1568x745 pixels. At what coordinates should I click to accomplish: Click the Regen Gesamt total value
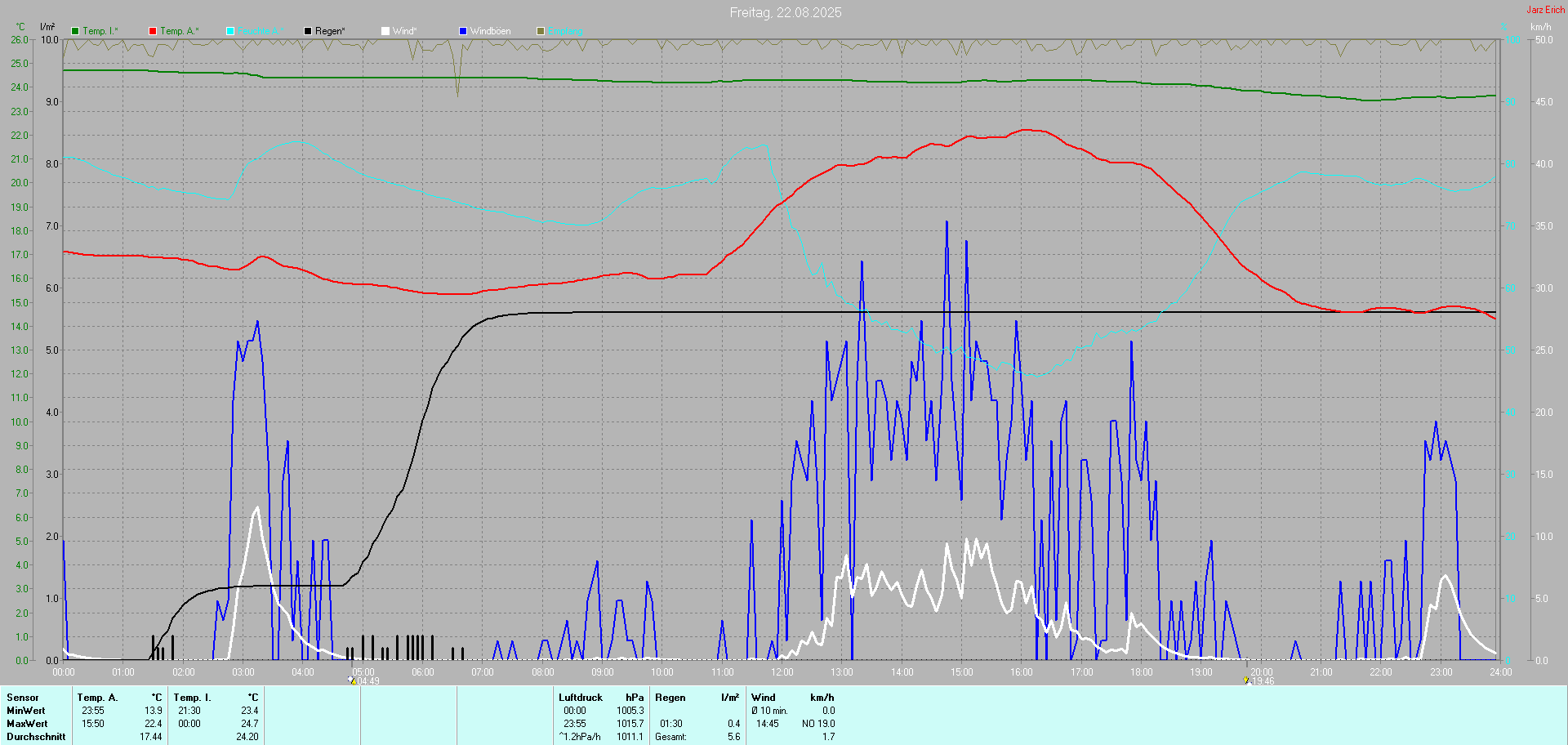pyautogui.click(x=733, y=737)
